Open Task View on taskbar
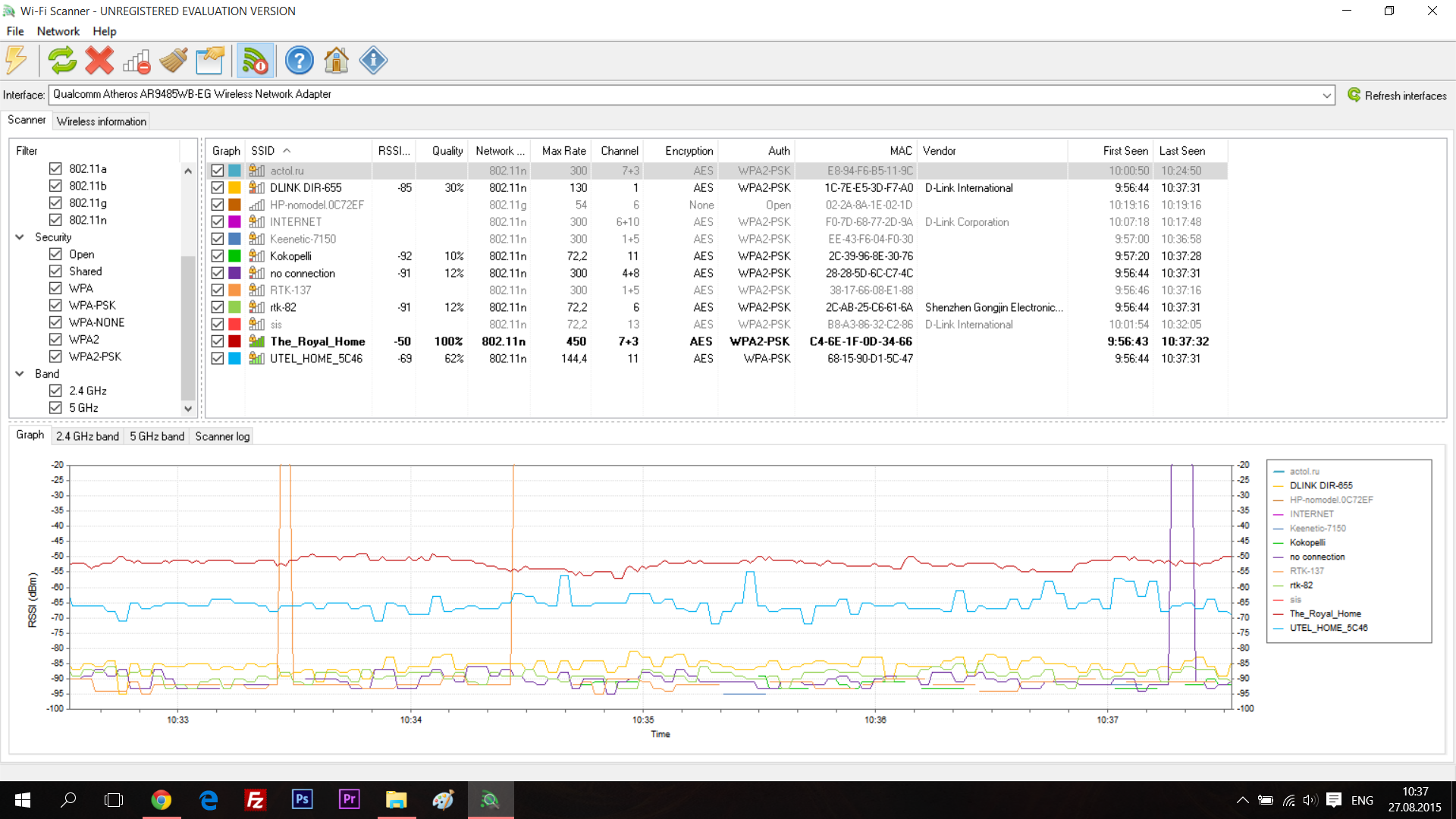The height and width of the screenshot is (819, 1456). point(114,800)
